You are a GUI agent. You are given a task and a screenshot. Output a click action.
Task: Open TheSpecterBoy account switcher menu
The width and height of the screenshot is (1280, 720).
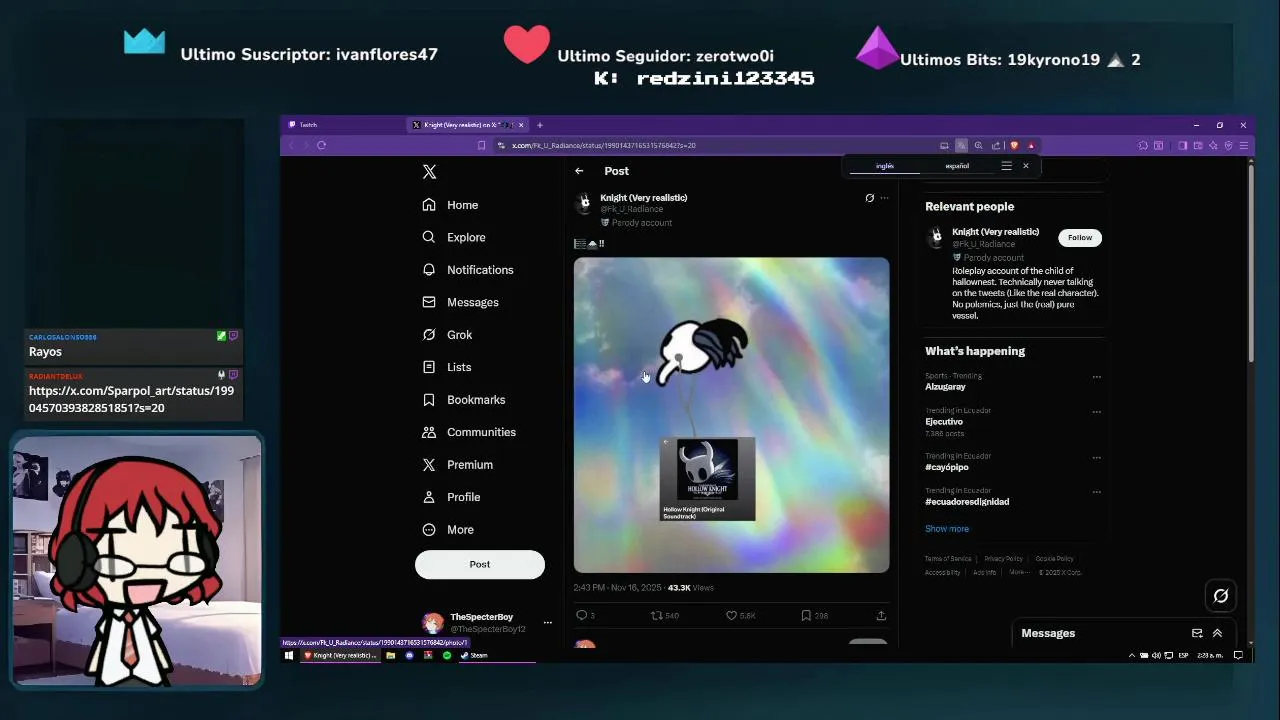tap(487, 623)
